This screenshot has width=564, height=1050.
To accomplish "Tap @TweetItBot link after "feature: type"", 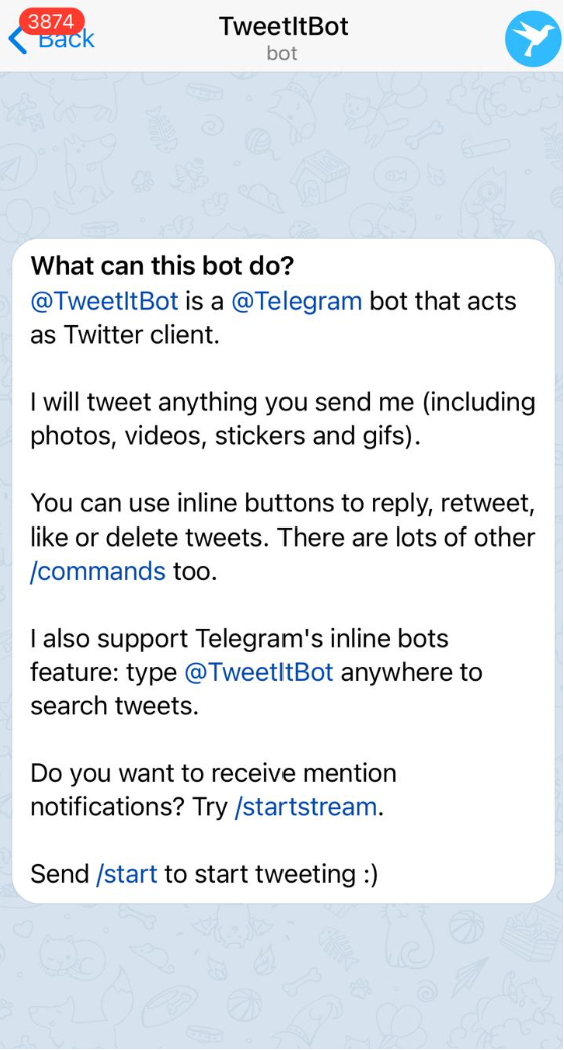I will [x=259, y=672].
